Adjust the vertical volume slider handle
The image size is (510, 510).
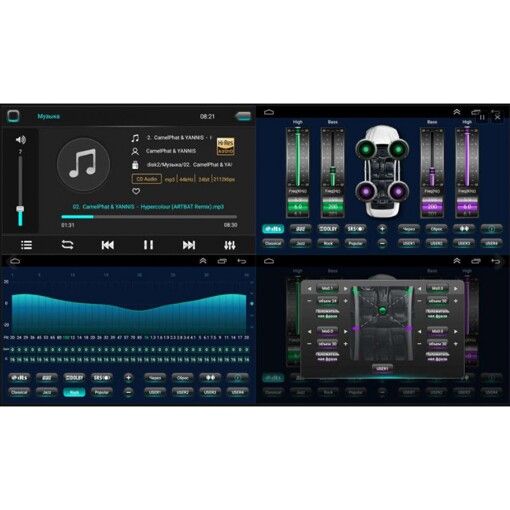tap(20, 209)
